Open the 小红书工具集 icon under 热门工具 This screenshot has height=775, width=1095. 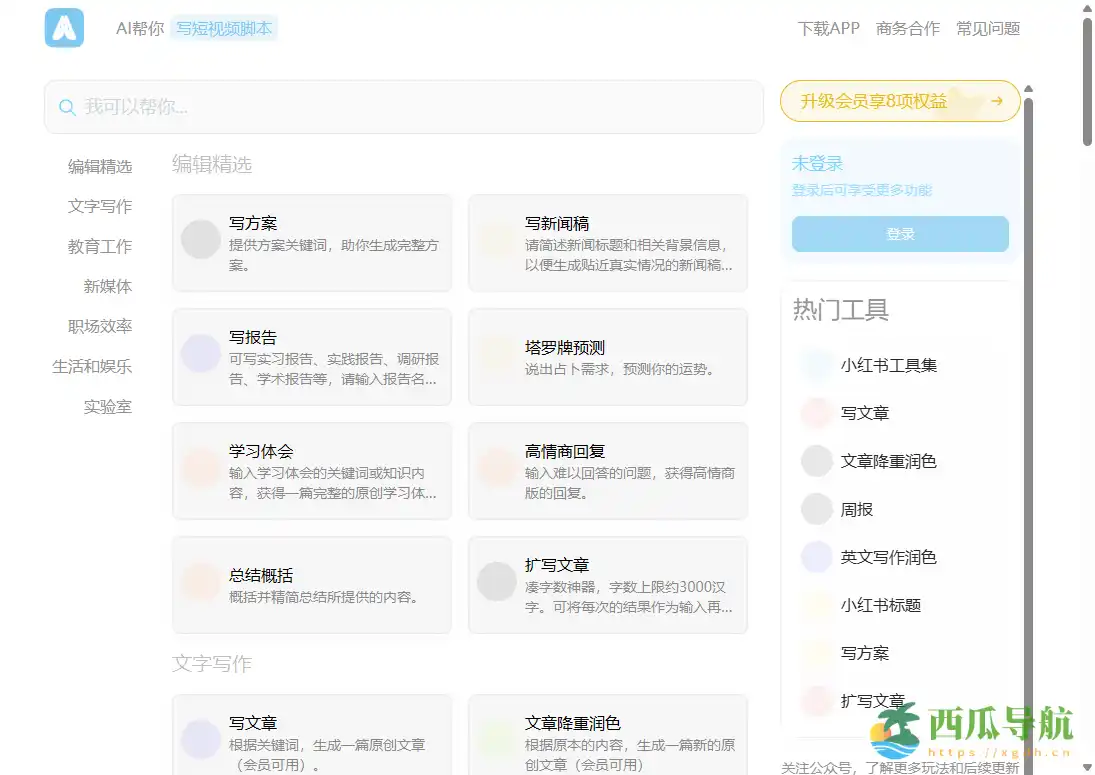click(815, 365)
